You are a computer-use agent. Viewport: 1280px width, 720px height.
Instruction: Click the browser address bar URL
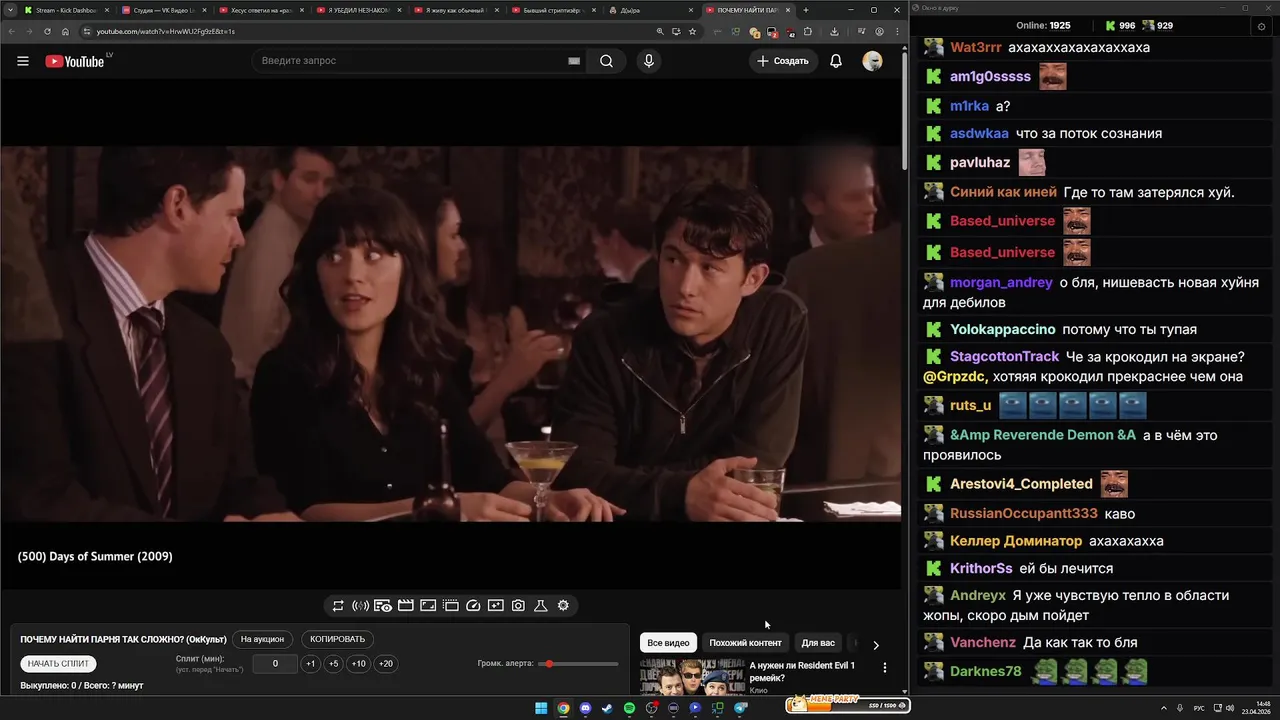tap(166, 31)
